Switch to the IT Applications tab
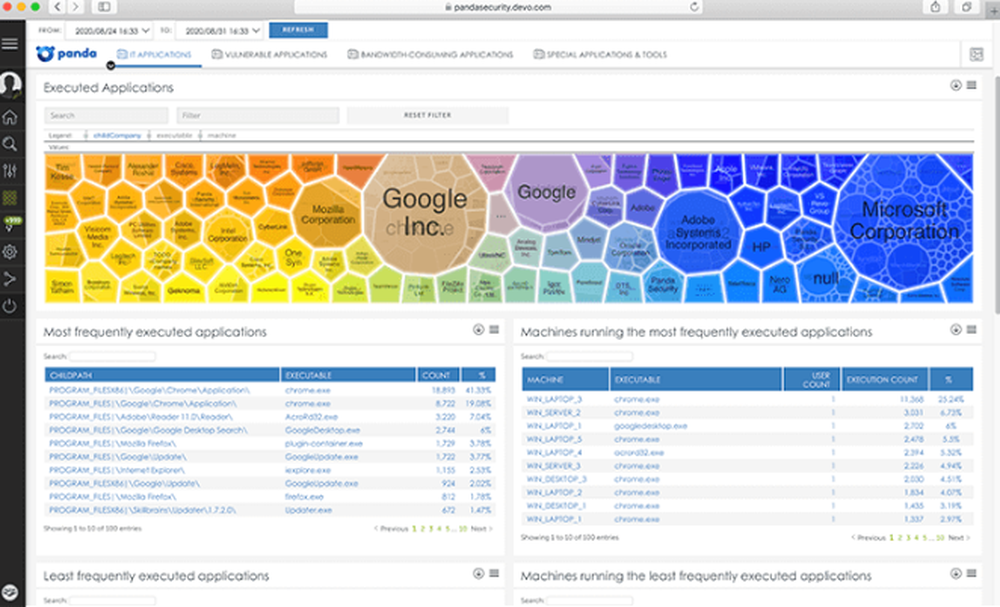Image resolution: width=1000 pixels, height=607 pixels. click(154, 55)
